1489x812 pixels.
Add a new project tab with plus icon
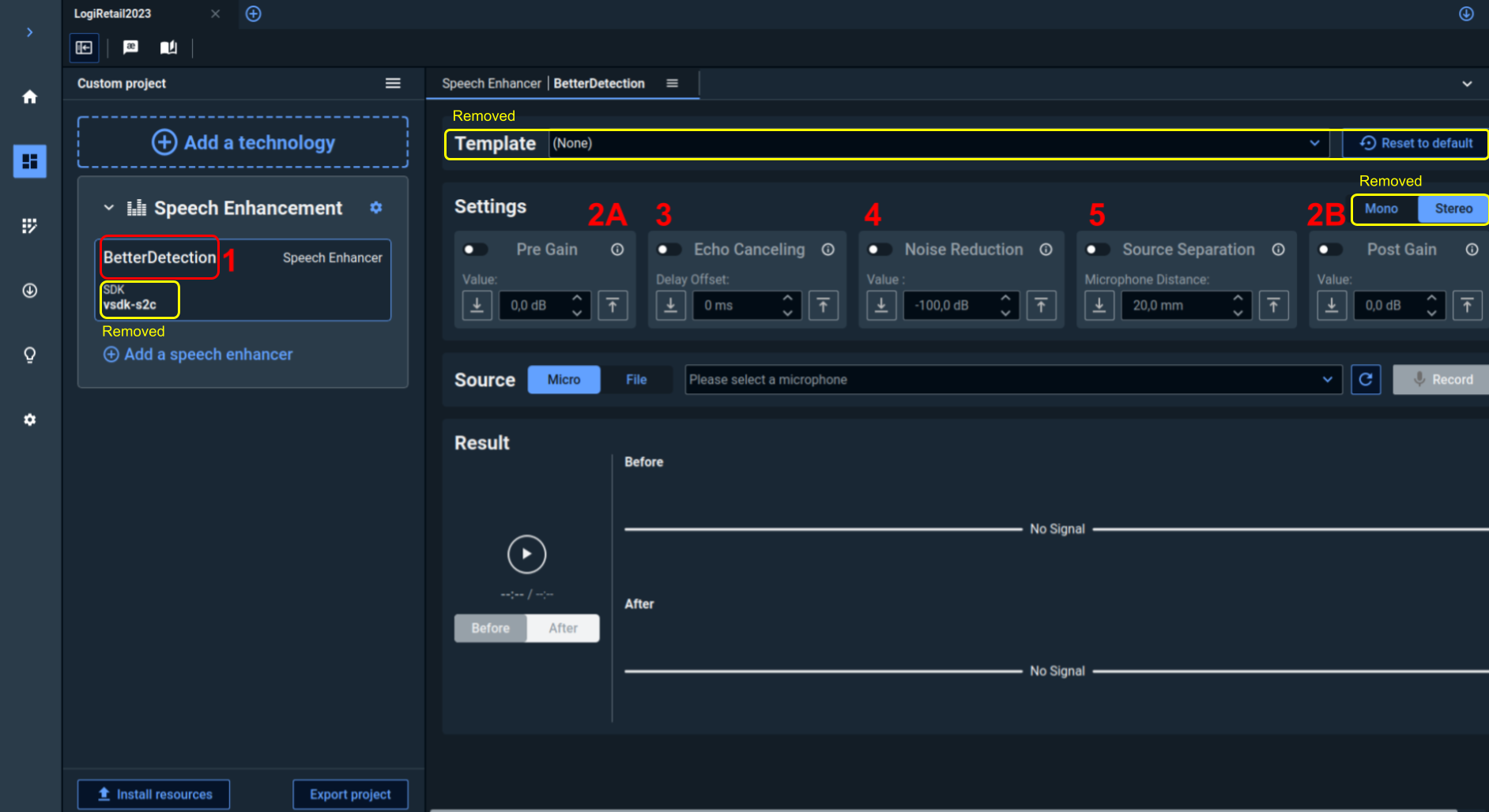pos(253,13)
